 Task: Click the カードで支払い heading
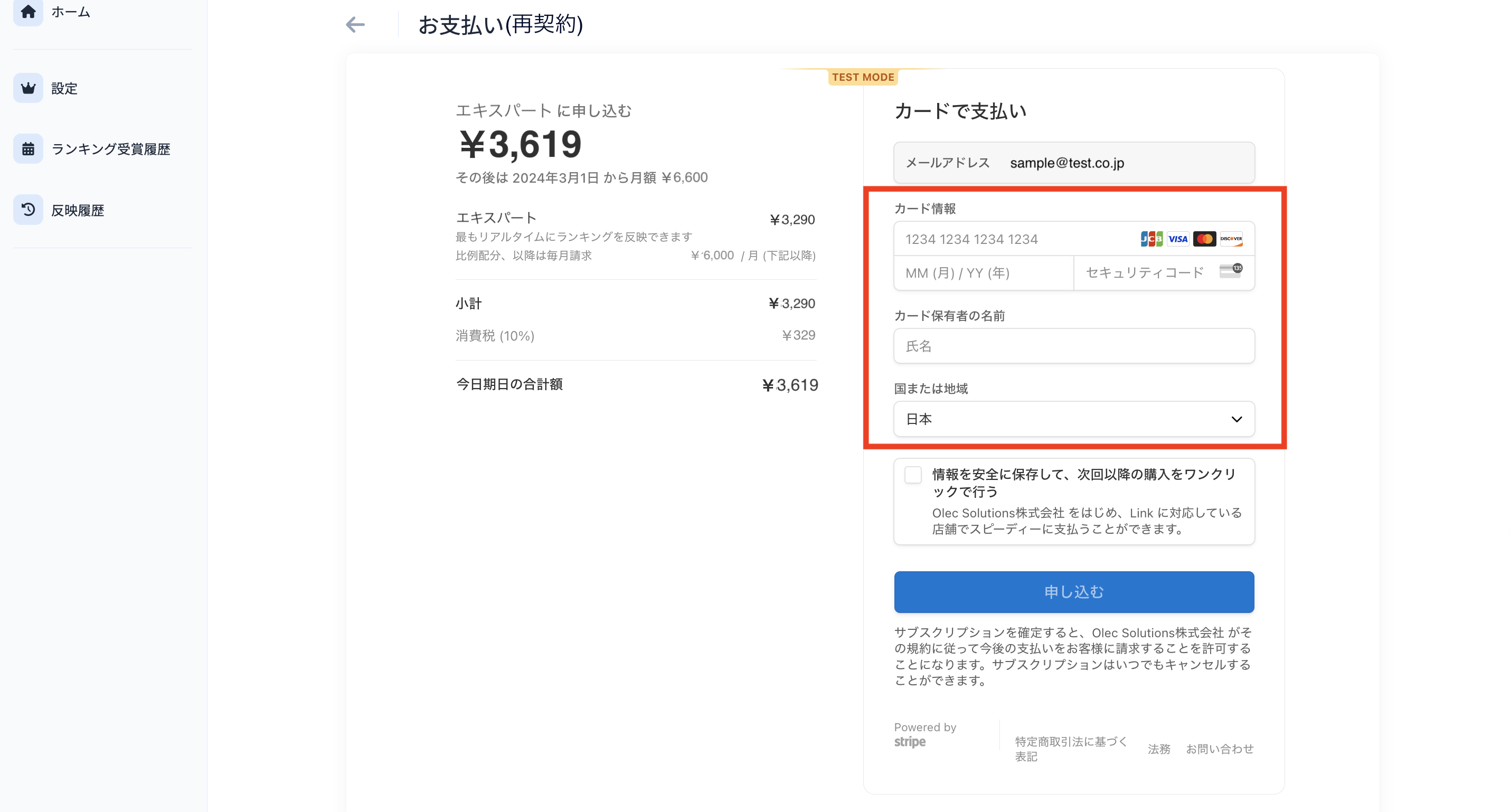tap(960, 111)
